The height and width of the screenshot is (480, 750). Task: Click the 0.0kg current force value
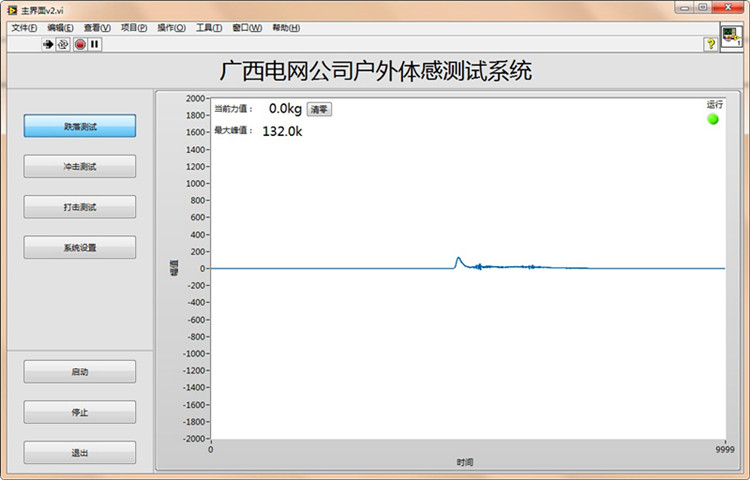click(x=285, y=109)
